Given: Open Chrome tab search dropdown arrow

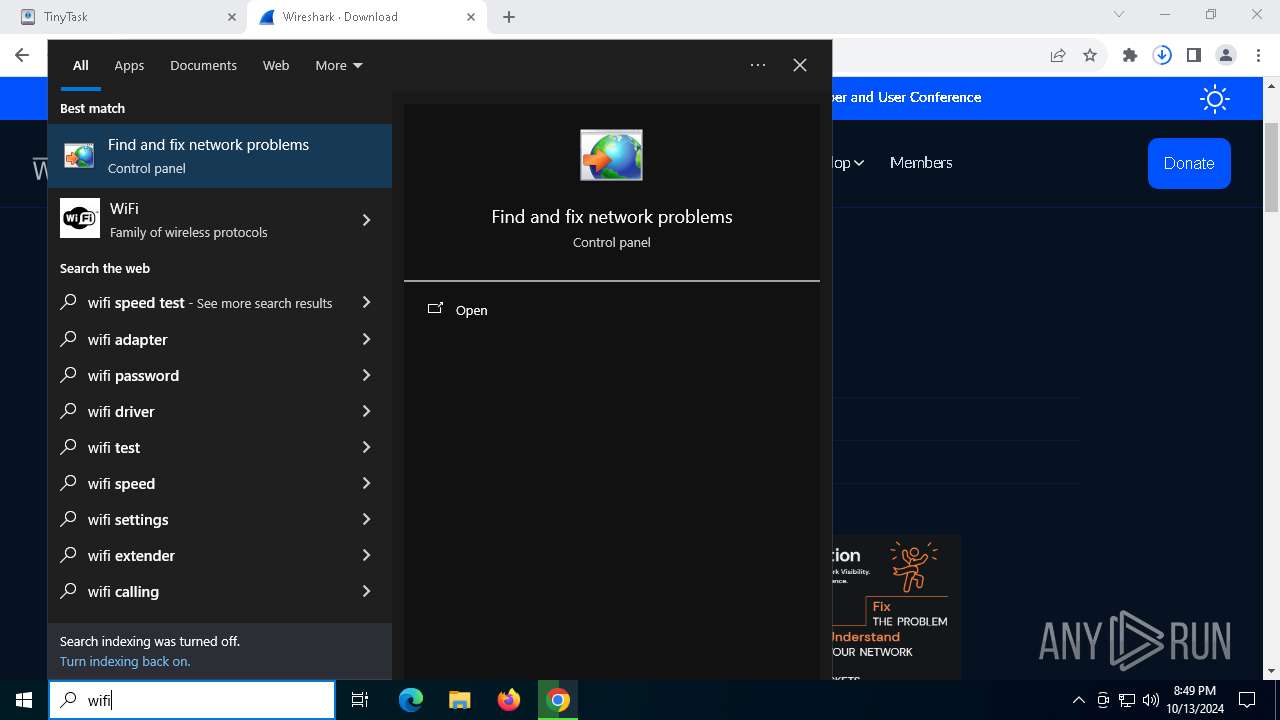Looking at the screenshot, I should click(1119, 15).
